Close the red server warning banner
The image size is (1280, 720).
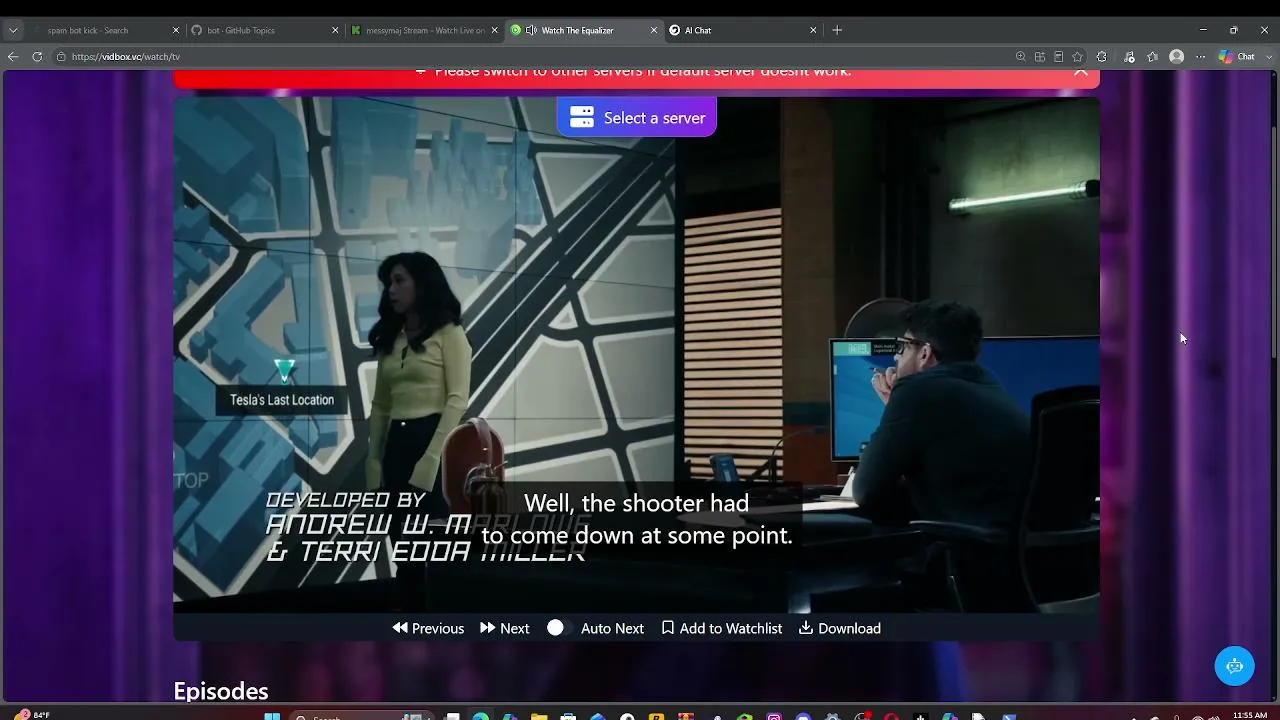tap(1080, 71)
